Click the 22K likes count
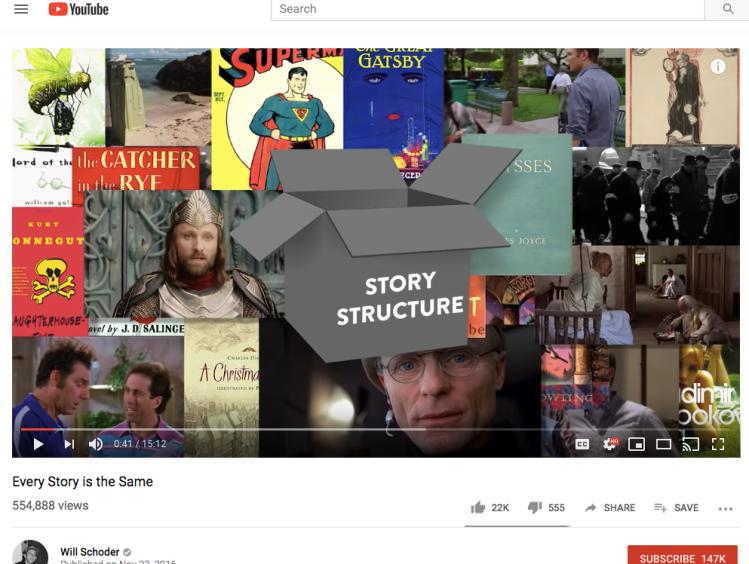Viewport: 749px width, 564px height. click(x=500, y=508)
